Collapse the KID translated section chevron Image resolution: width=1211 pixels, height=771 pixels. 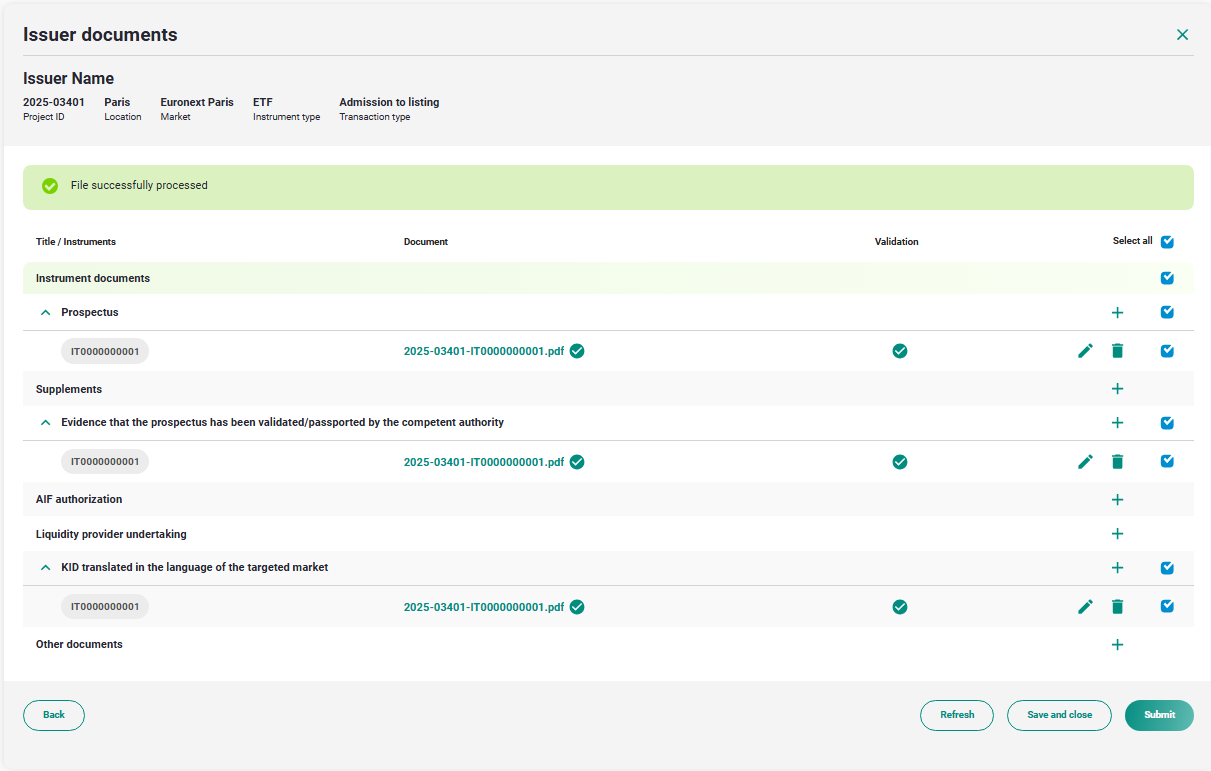tap(45, 568)
